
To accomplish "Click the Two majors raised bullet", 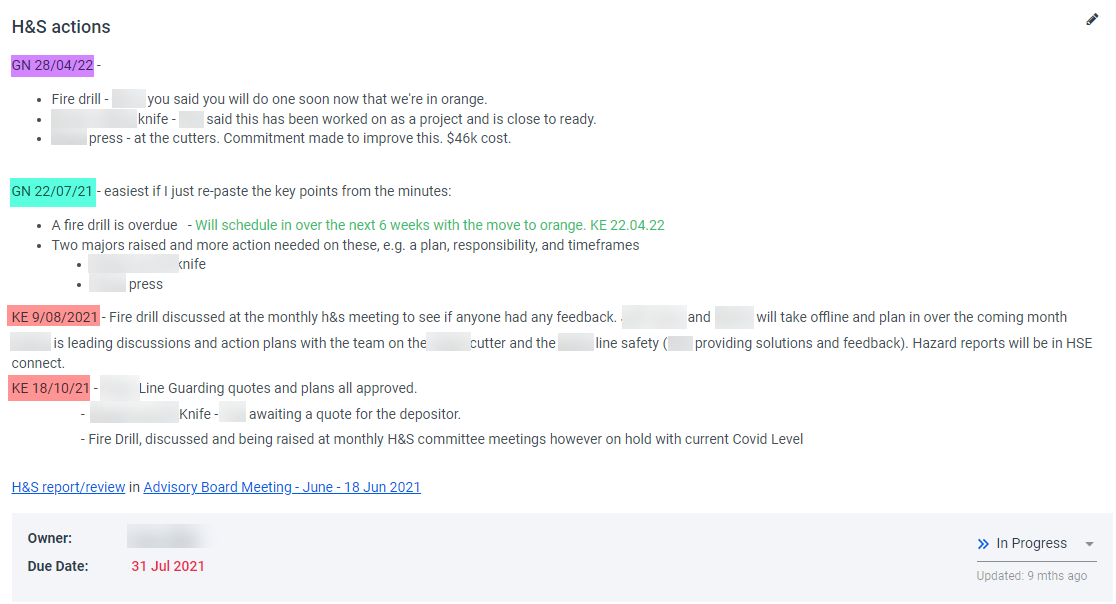I will [345, 245].
